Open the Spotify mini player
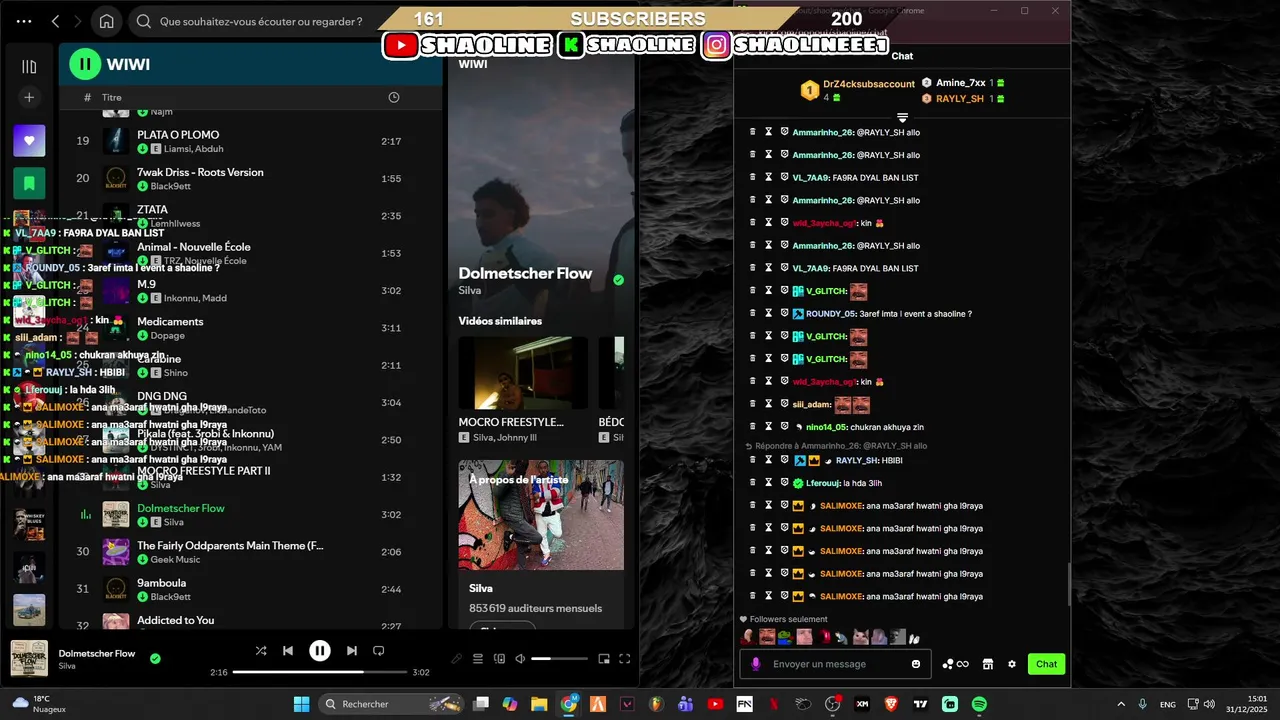The image size is (1280, 720). tap(603, 659)
